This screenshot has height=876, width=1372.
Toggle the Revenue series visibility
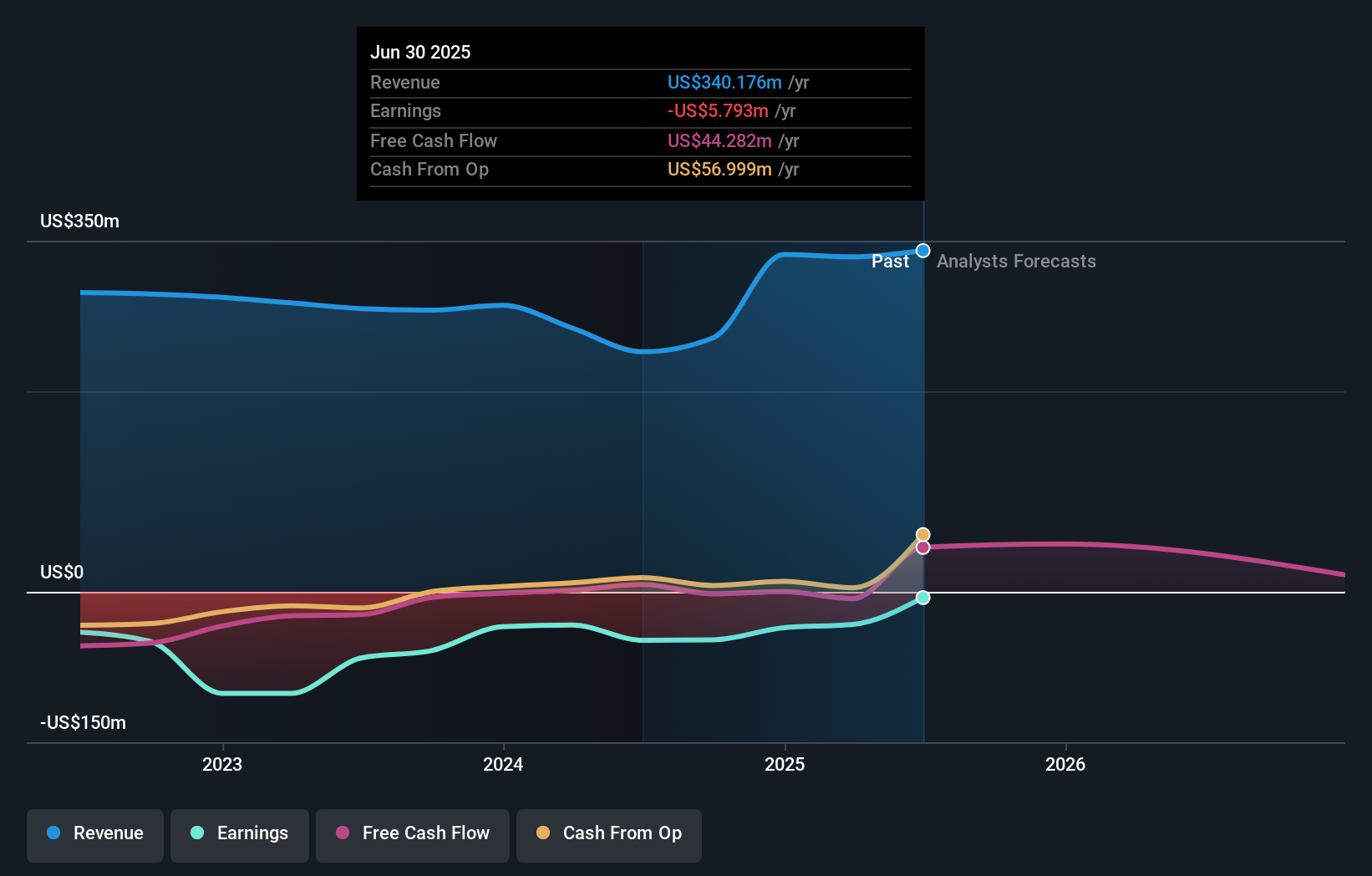coord(94,833)
